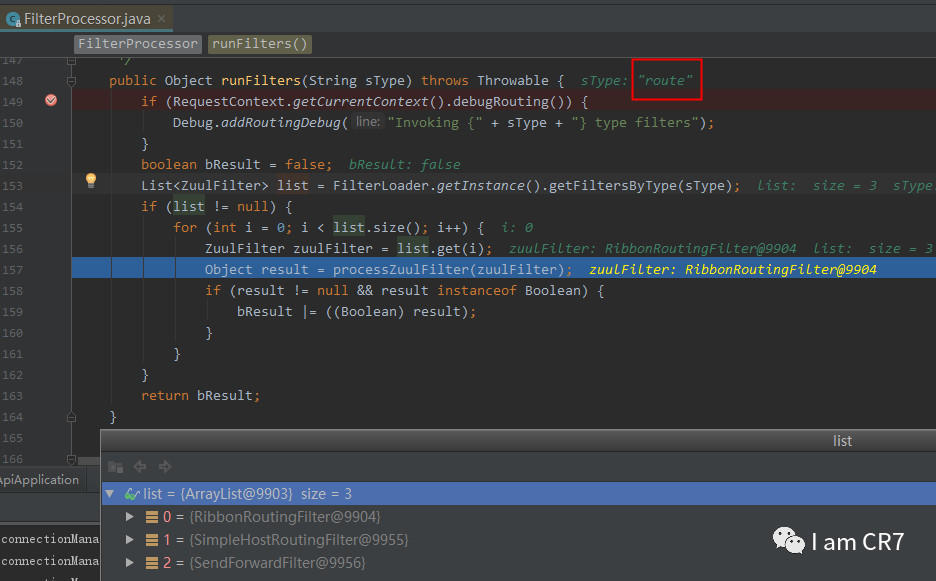Click list variable watch icon
936x581 pixels.
pyautogui.click(x=131, y=494)
